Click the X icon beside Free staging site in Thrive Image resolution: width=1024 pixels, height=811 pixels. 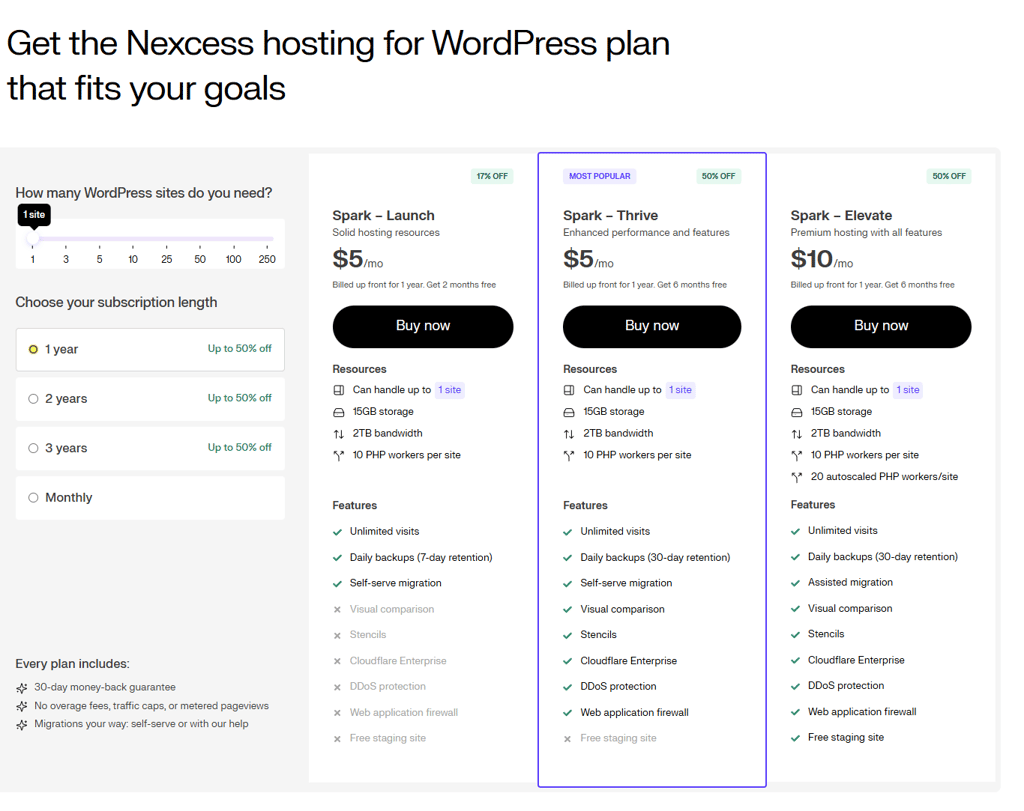pyautogui.click(x=568, y=739)
